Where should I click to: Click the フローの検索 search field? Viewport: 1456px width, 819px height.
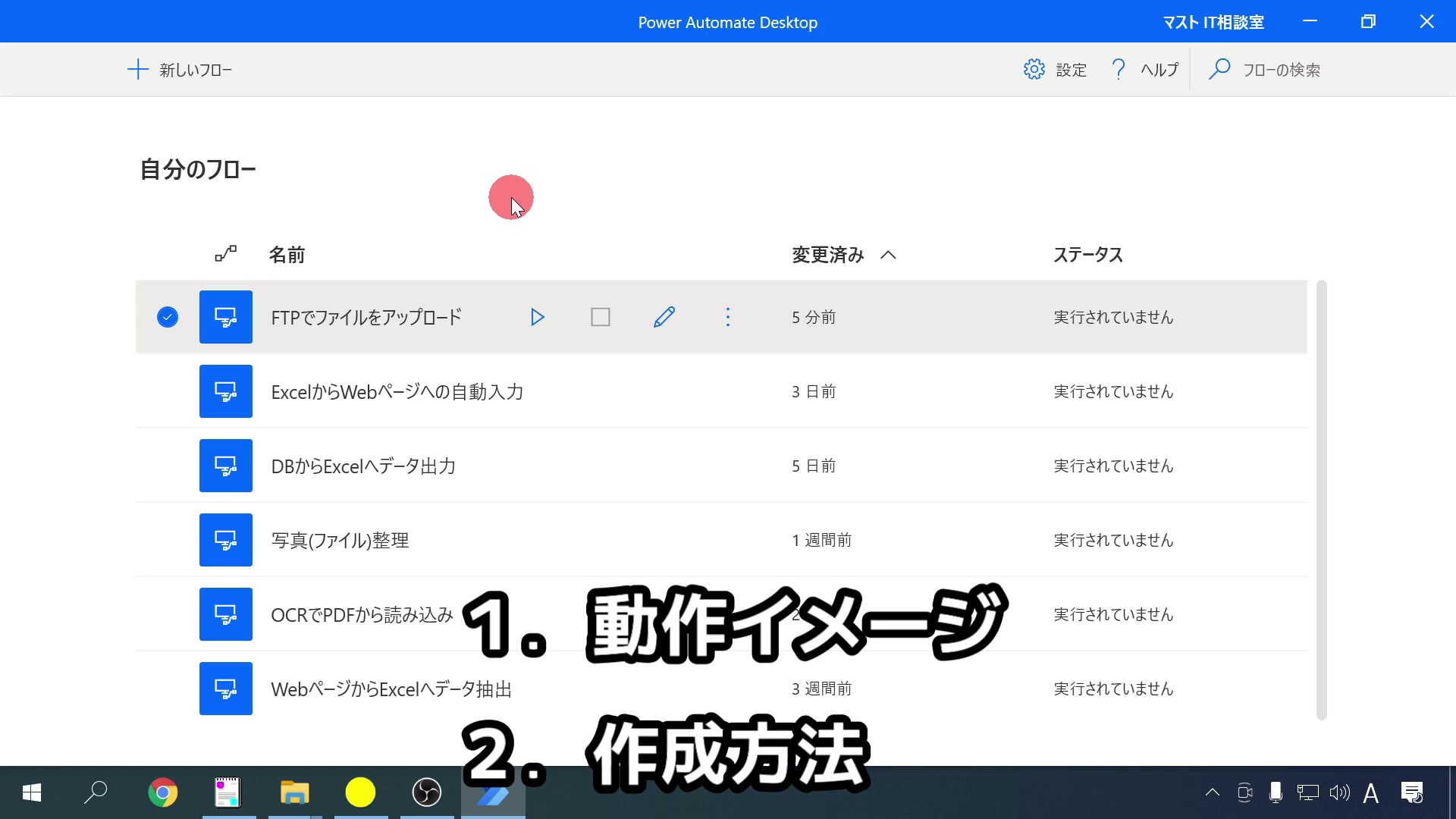point(1282,70)
